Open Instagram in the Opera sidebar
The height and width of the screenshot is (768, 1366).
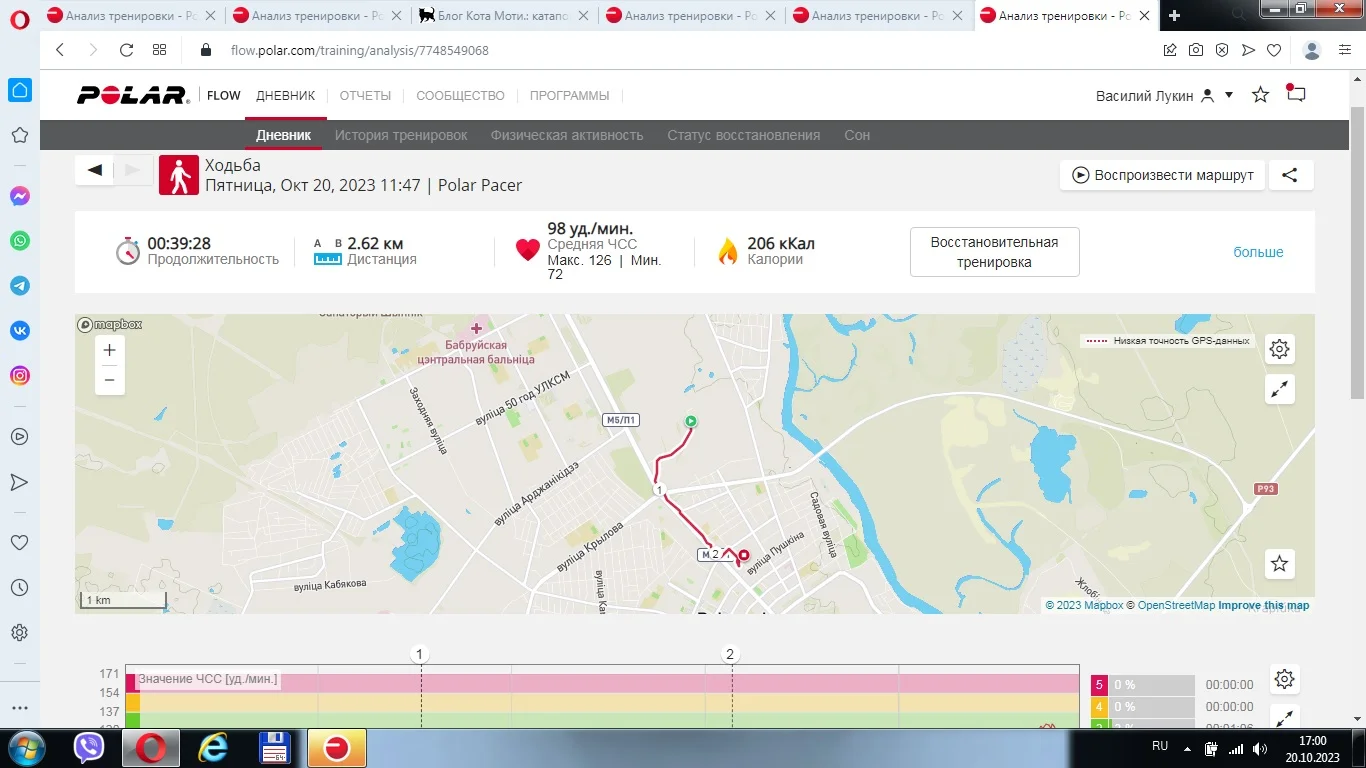point(19,376)
